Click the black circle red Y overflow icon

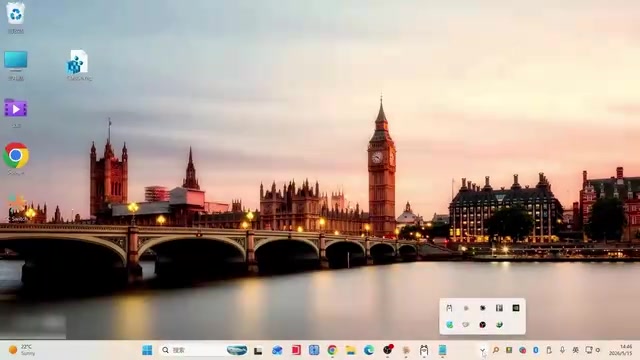(483, 324)
